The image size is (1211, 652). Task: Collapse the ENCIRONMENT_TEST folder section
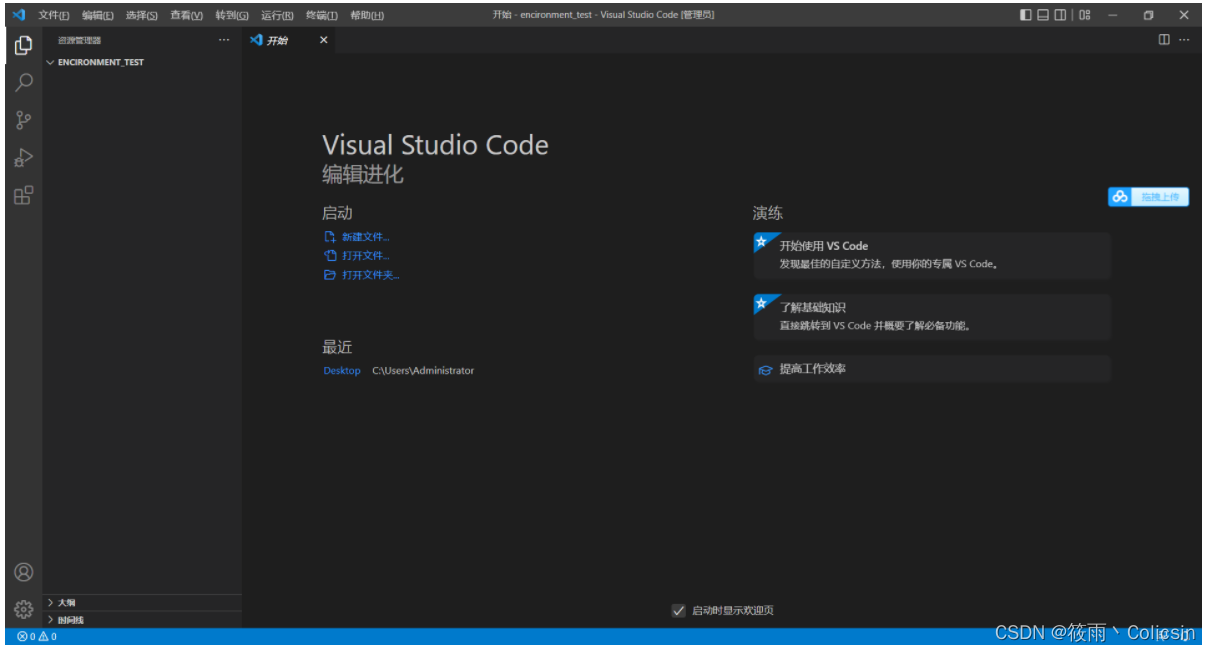51,62
